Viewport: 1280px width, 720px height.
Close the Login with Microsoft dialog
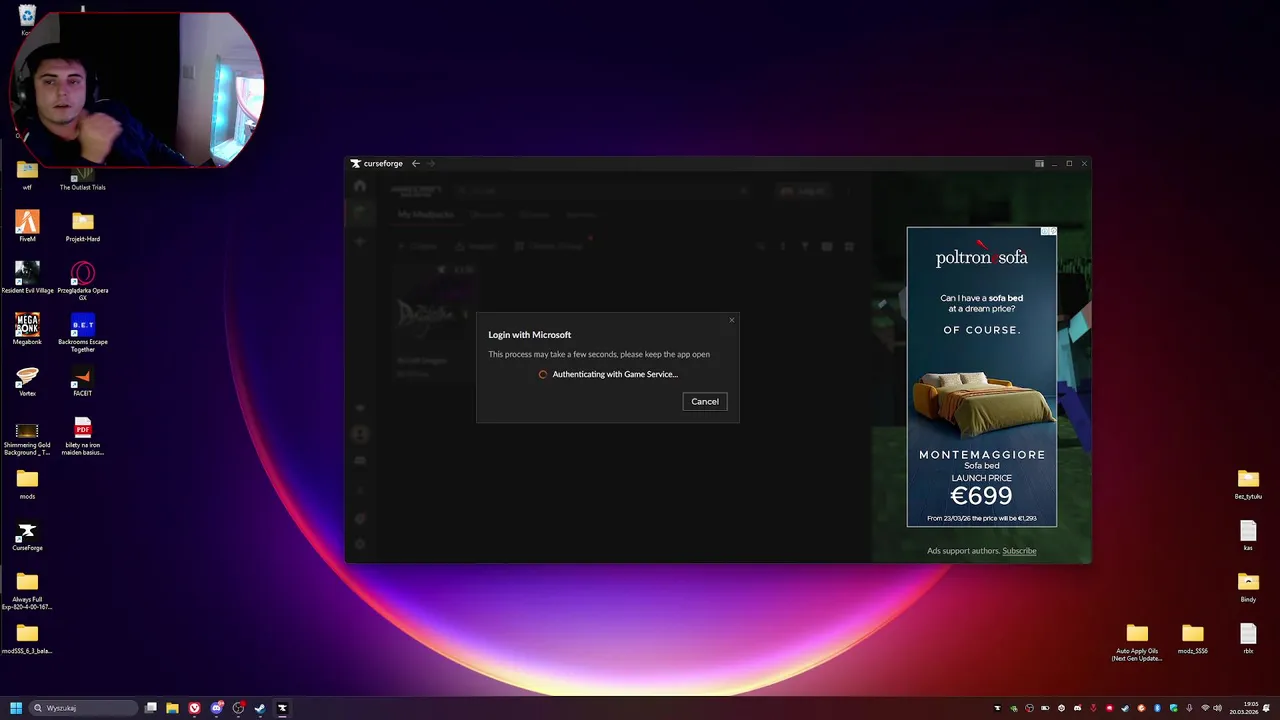[731, 320]
